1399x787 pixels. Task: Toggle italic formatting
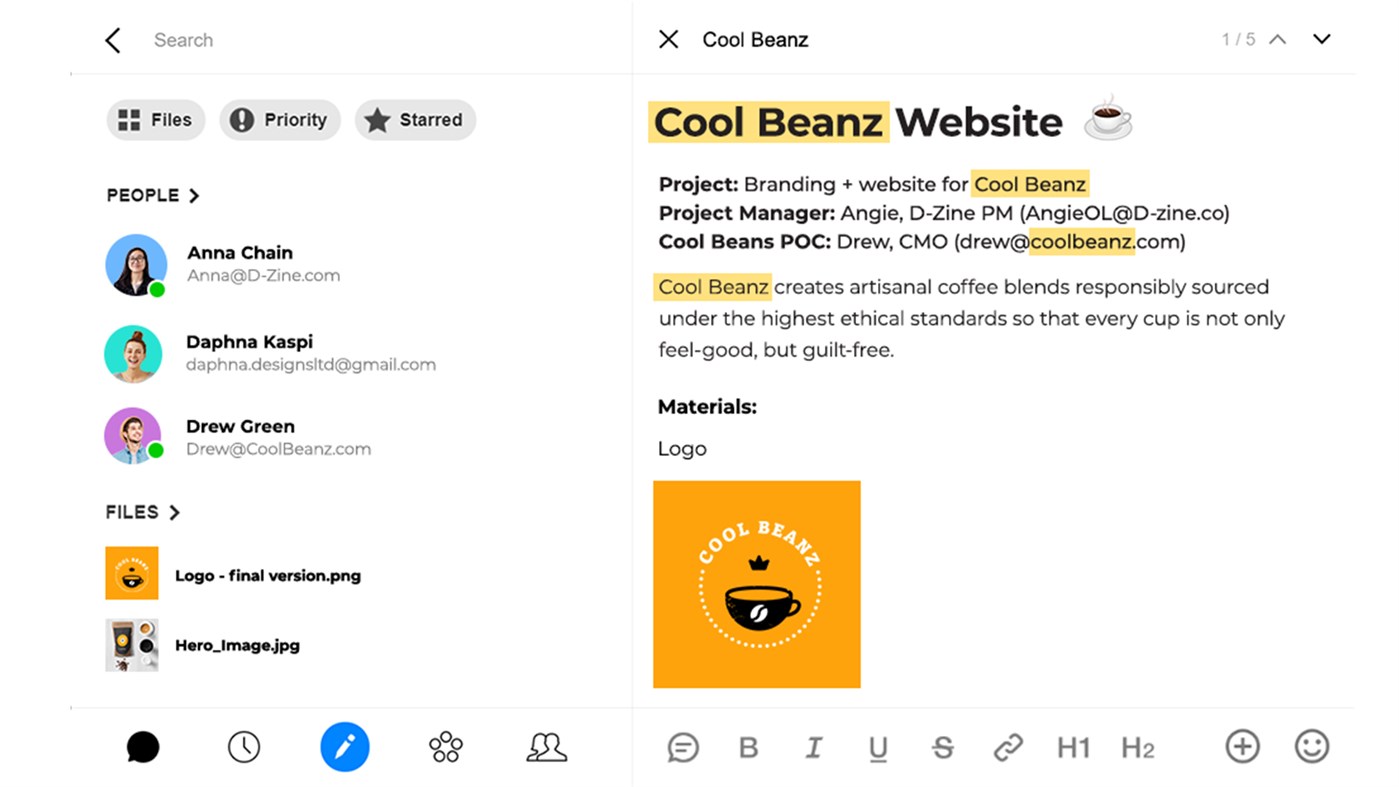[814, 747]
